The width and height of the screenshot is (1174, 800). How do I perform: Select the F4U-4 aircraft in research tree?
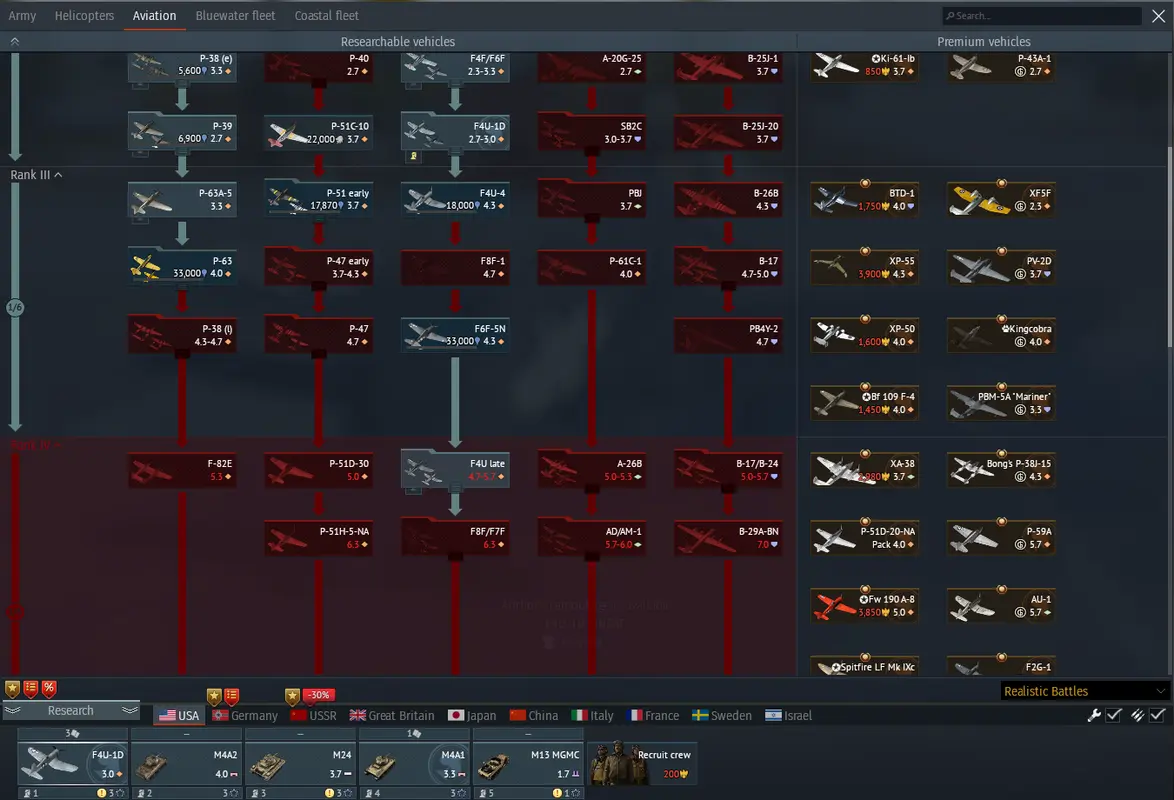[455, 199]
